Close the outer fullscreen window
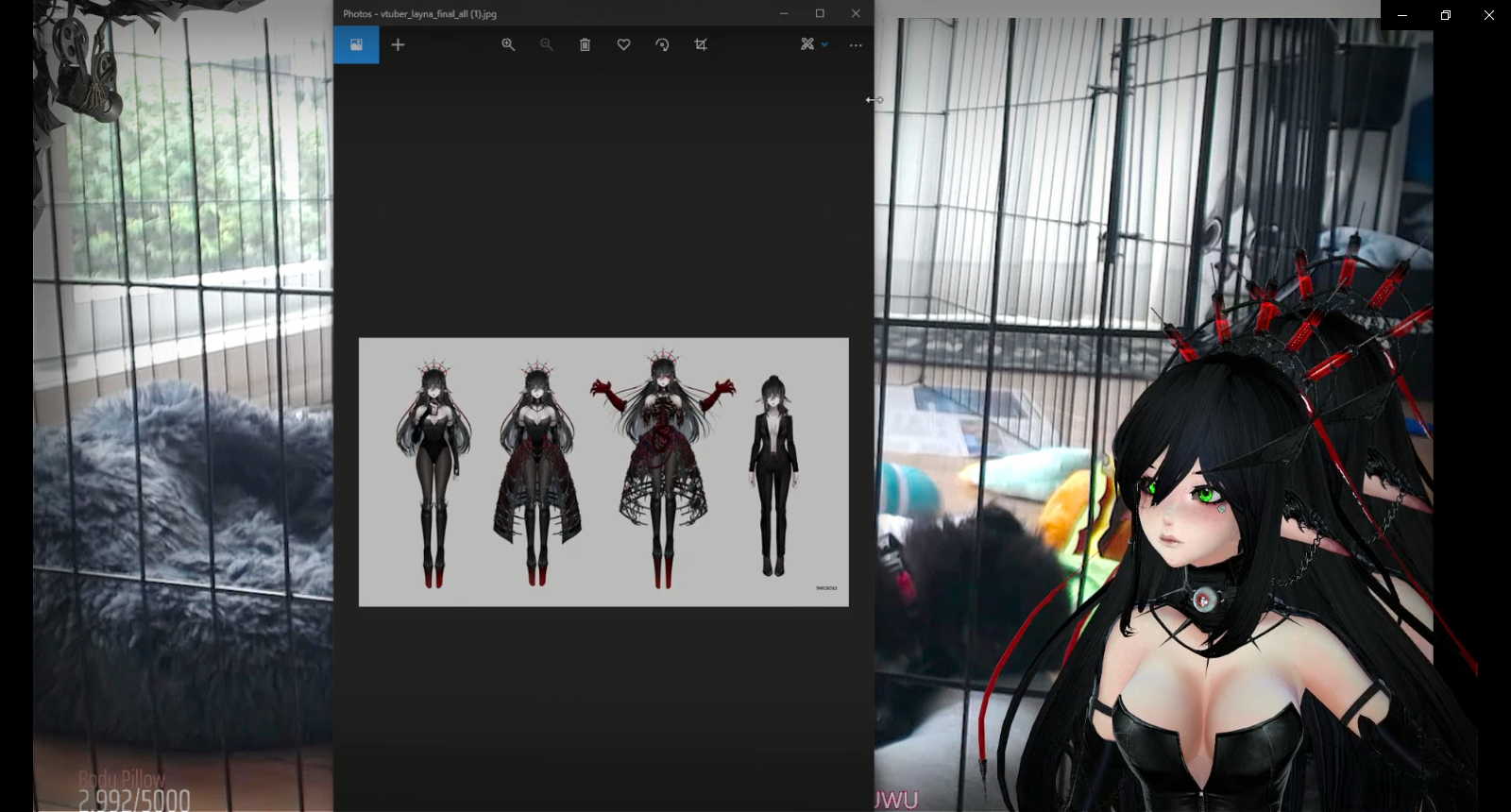This screenshot has height=812, width=1511. click(x=1489, y=15)
